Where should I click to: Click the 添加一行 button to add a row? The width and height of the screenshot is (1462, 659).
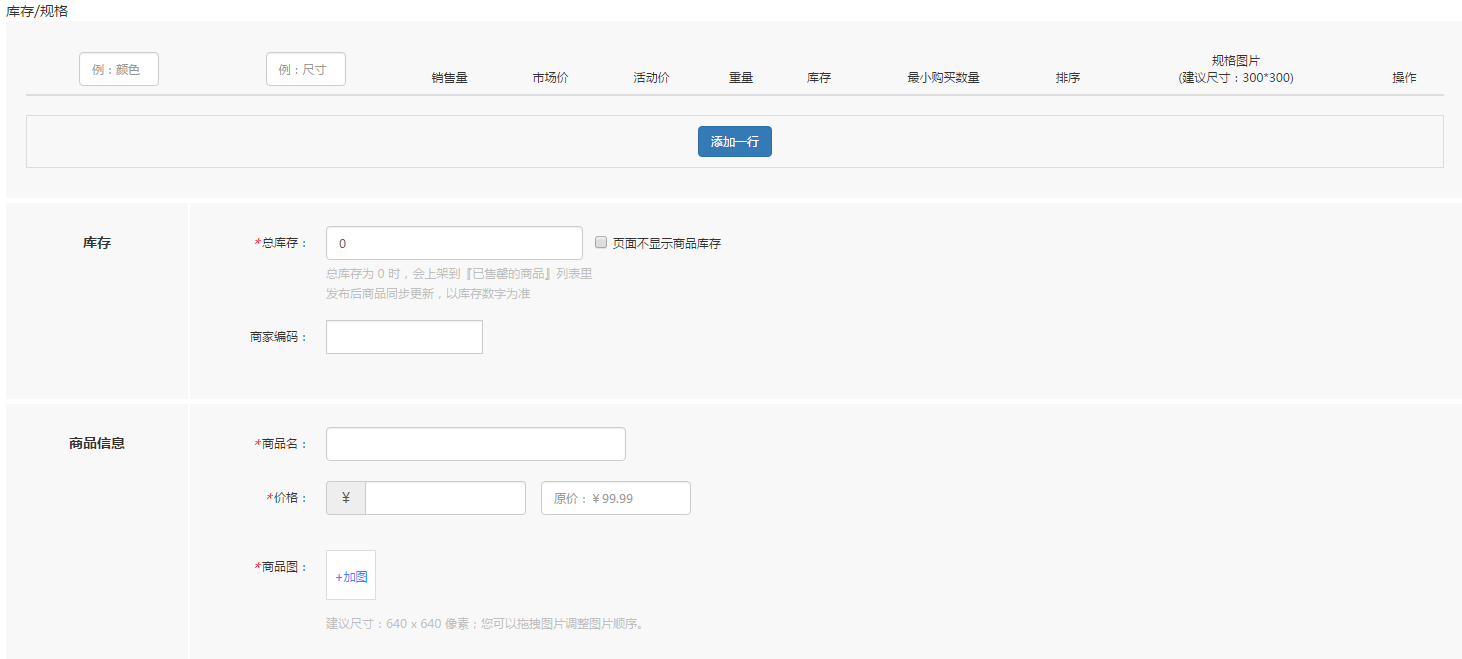coord(734,141)
